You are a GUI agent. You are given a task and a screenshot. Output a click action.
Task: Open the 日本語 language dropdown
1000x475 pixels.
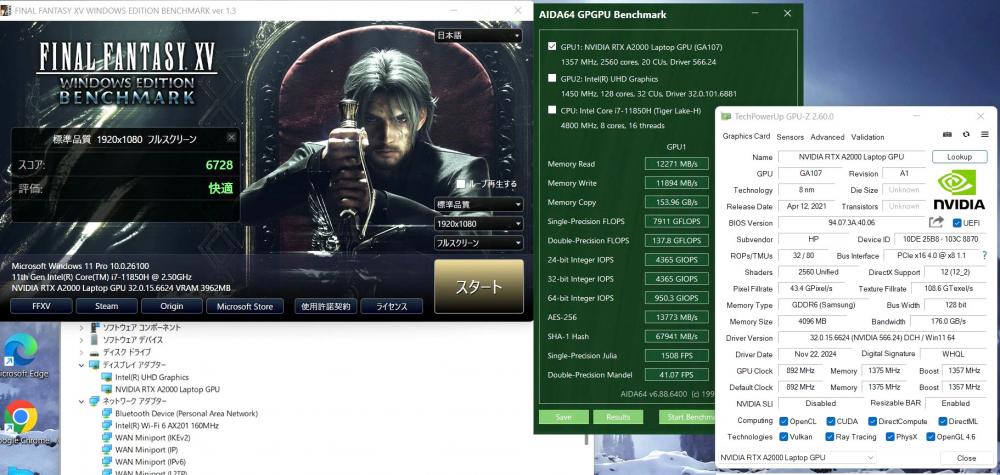pos(478,36)
